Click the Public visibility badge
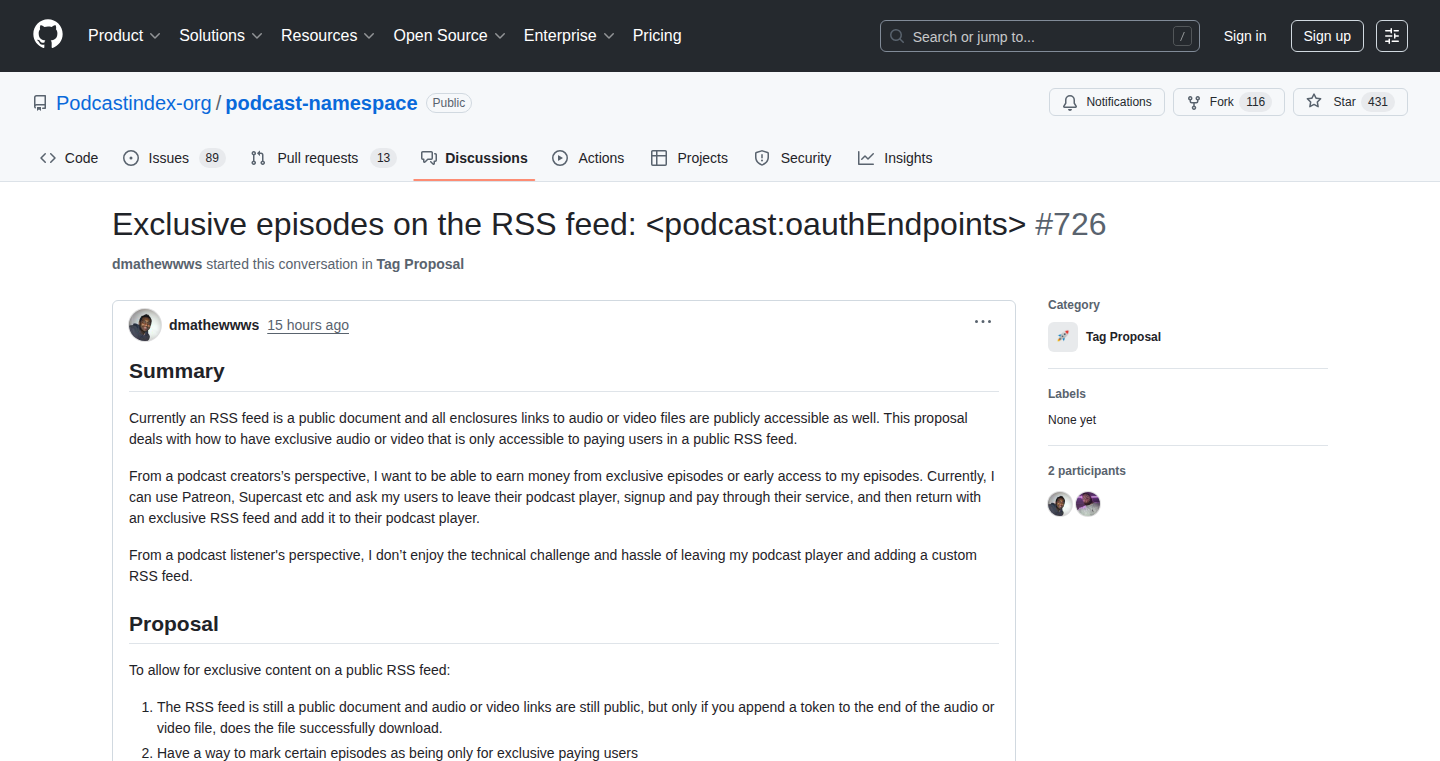This screenshot has height=761, width=1440. 449,103
